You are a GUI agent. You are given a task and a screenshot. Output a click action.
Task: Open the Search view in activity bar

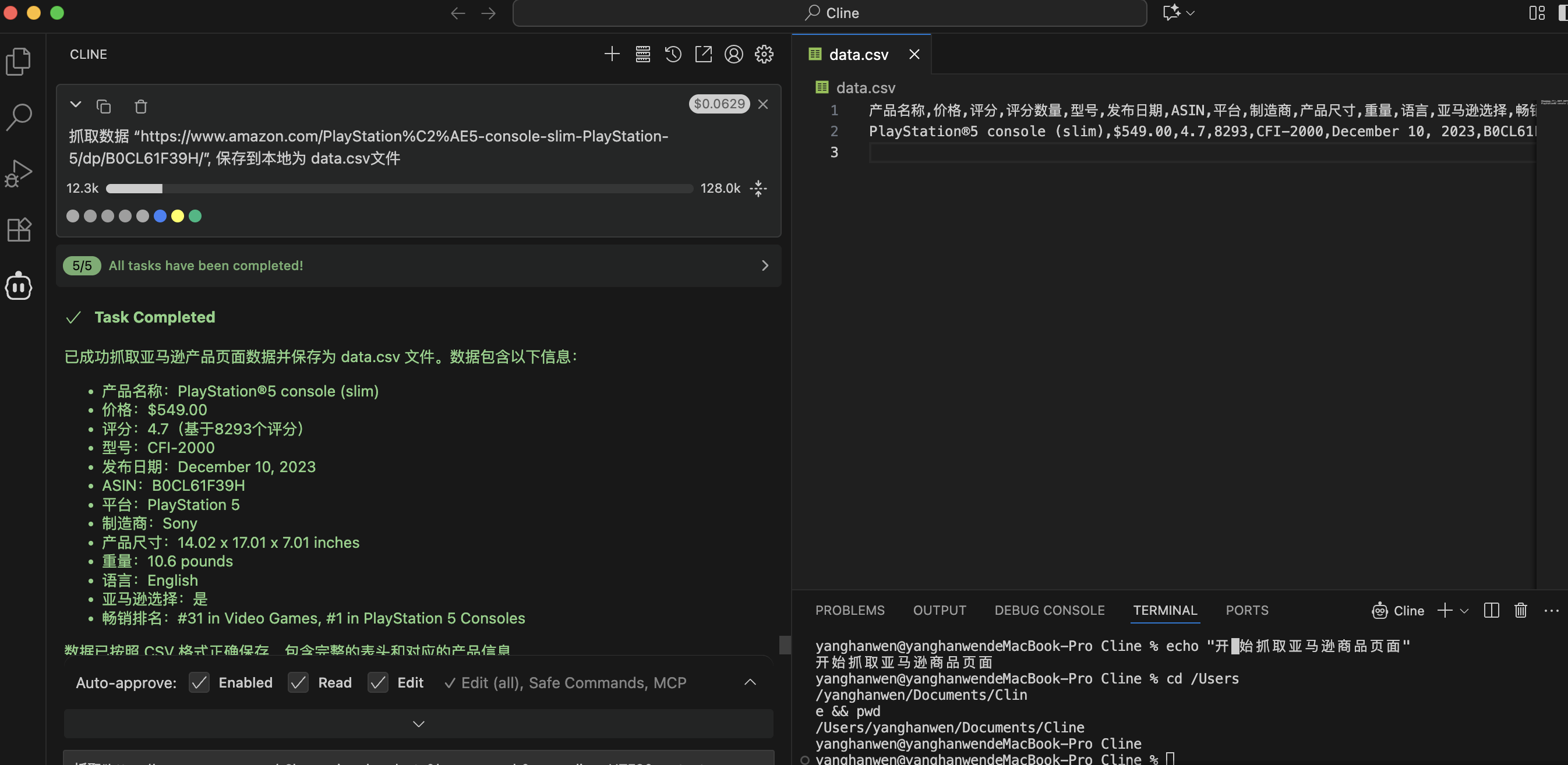(18, 117)
